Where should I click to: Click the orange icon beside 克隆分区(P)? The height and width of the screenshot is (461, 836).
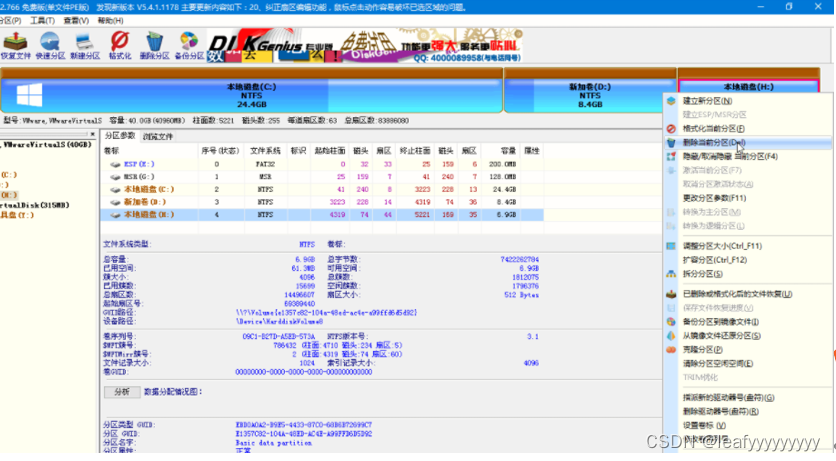pos(671,349)
